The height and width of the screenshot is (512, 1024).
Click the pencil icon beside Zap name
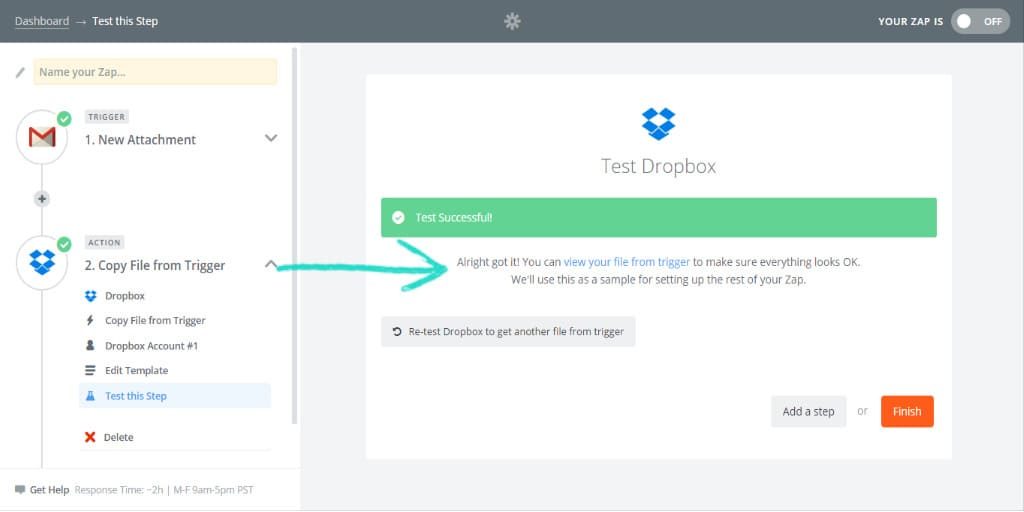click(20, 72)
